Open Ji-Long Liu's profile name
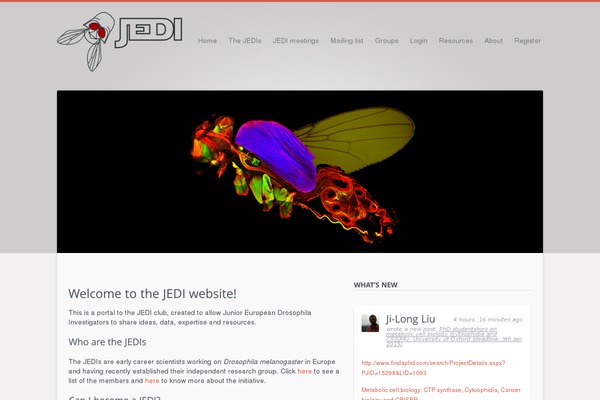The image size is (600, 400). pos(411,319)
